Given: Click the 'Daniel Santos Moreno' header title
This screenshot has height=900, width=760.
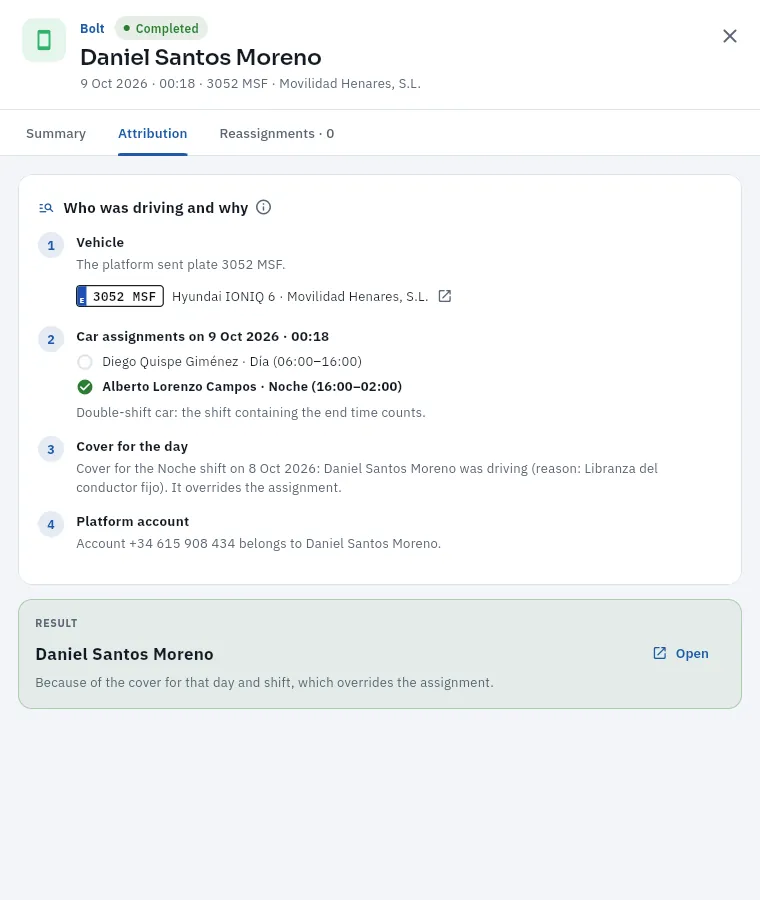Looking at the screenshot, I should coord(201,57).
